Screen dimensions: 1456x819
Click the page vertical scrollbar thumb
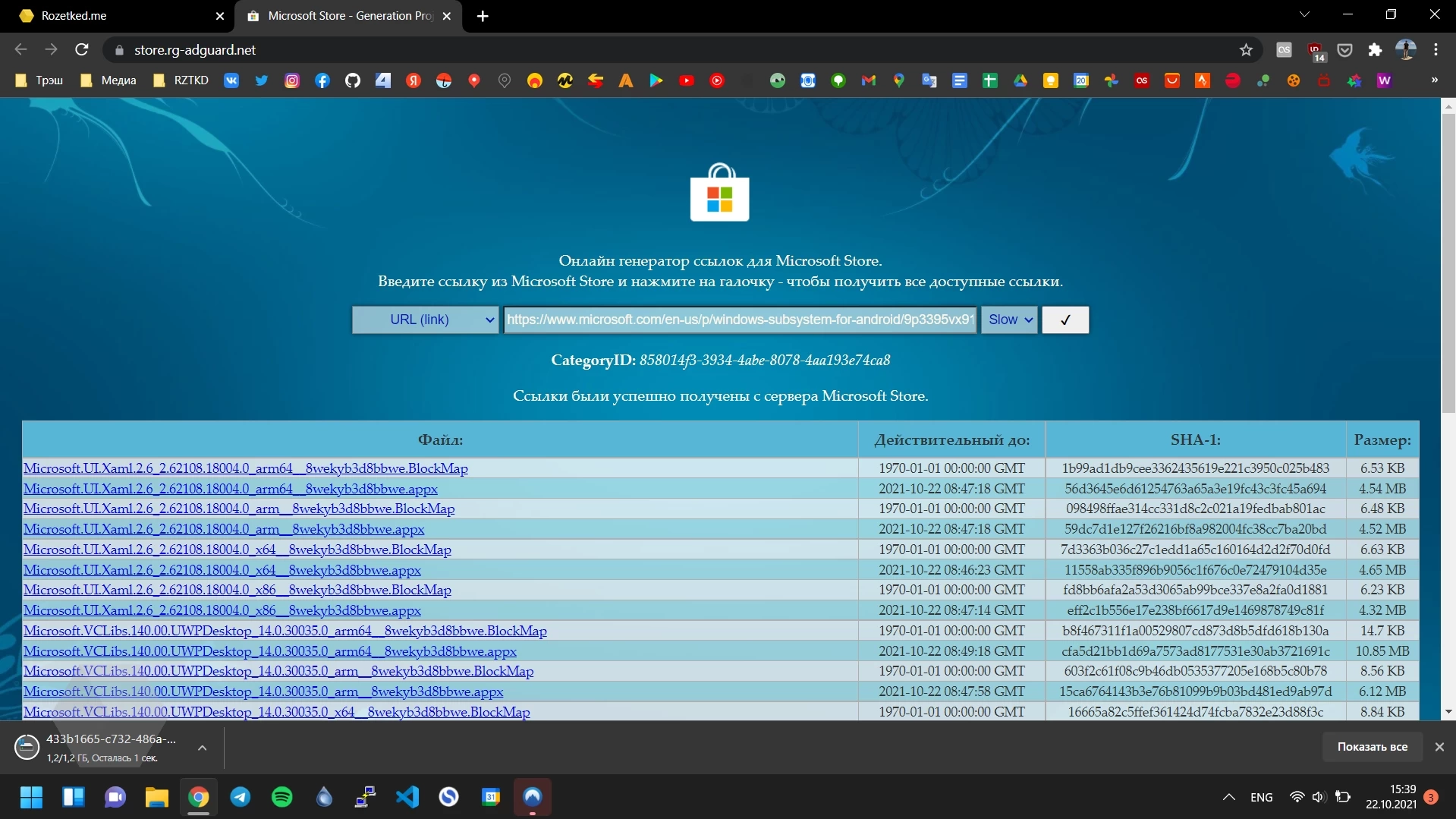(x=1448, y=262)
